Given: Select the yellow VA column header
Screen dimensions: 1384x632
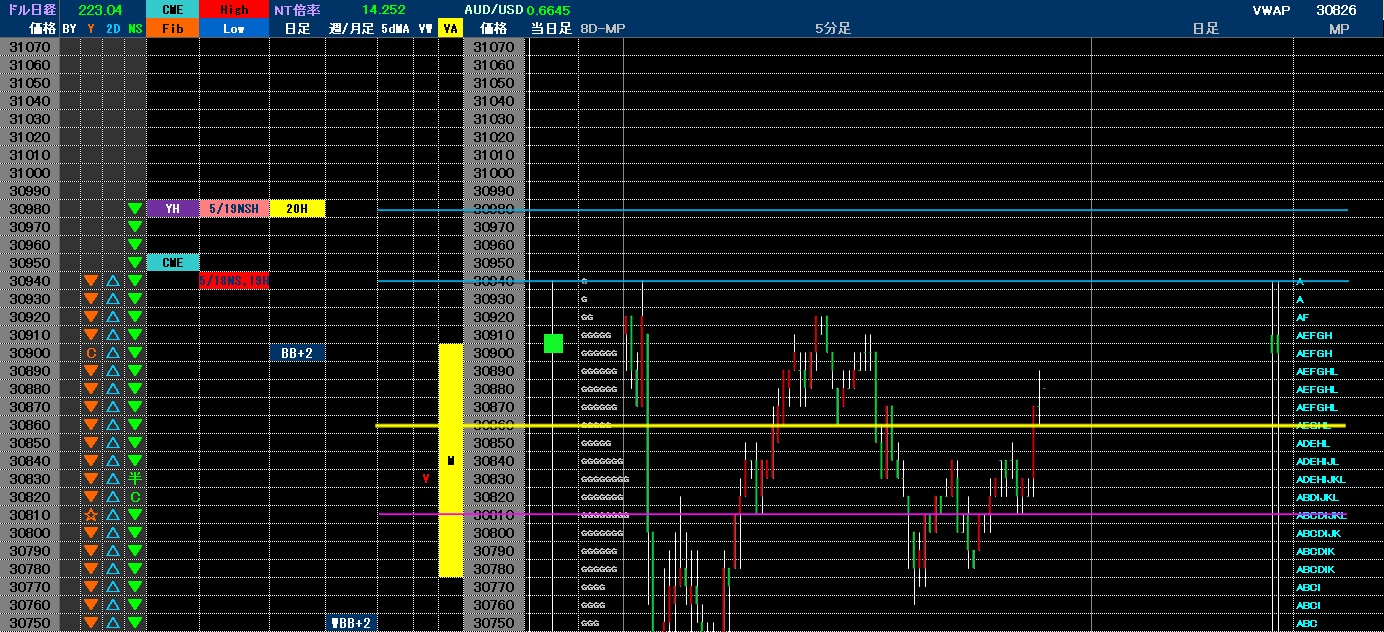Looking at the screenshot, I should (x=451, y=28).
